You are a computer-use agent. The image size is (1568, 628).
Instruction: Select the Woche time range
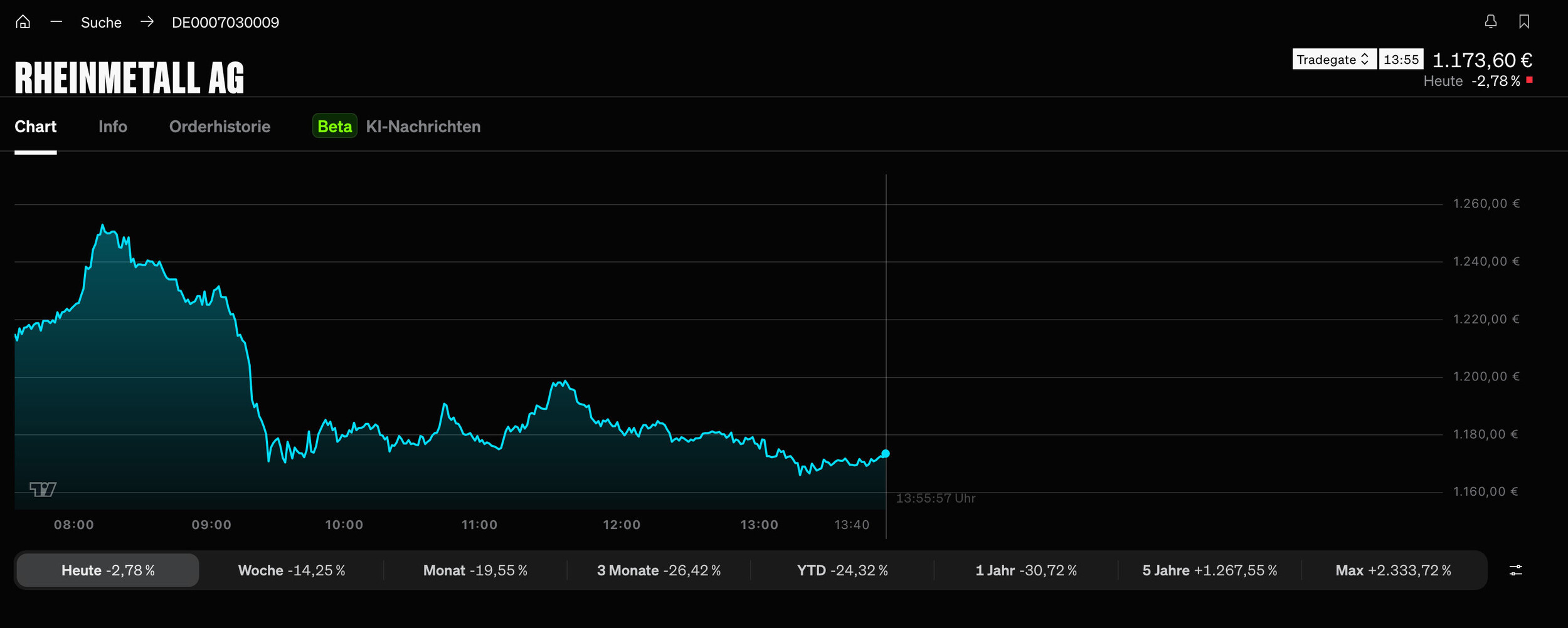[x=292, y=570]
